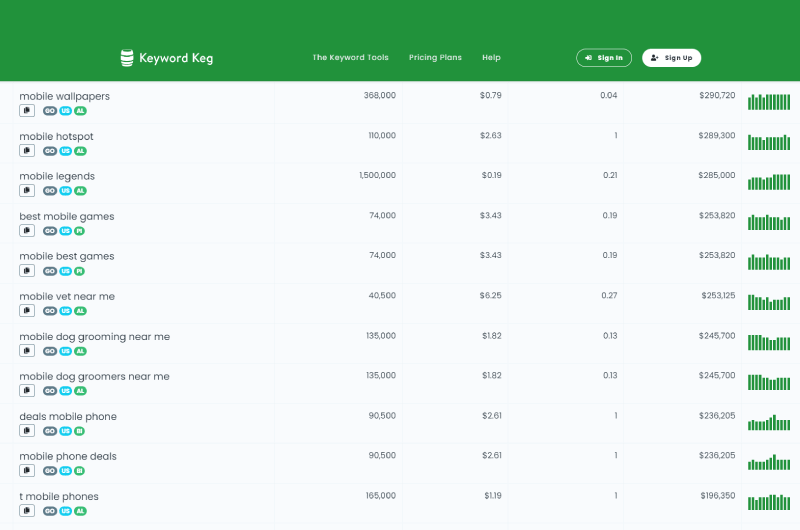
Task: Click the 110,000 volume cell
Action: (x=382, y=136)
